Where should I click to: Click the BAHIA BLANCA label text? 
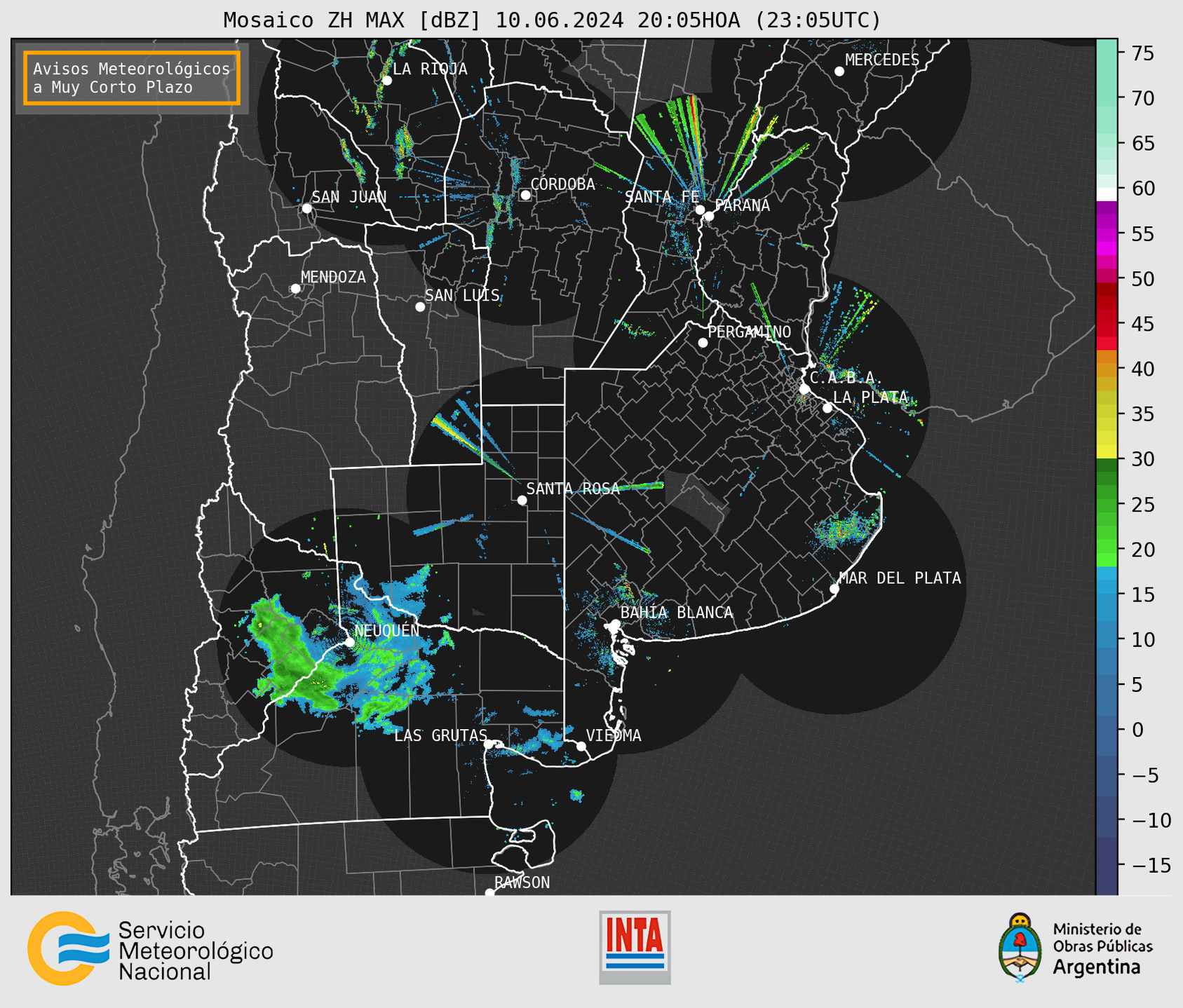click(x=677, y=613)
